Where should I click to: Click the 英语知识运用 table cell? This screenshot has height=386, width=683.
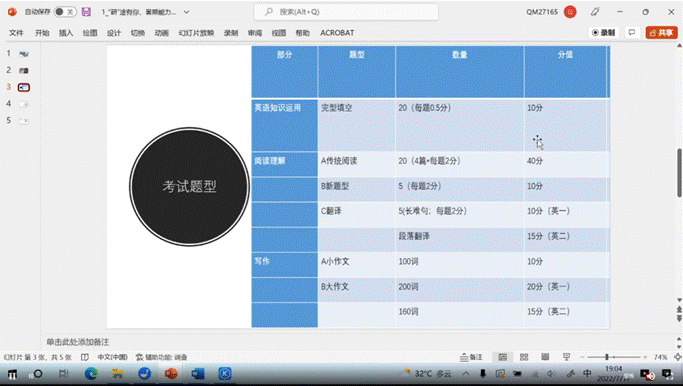coord(284,125)
